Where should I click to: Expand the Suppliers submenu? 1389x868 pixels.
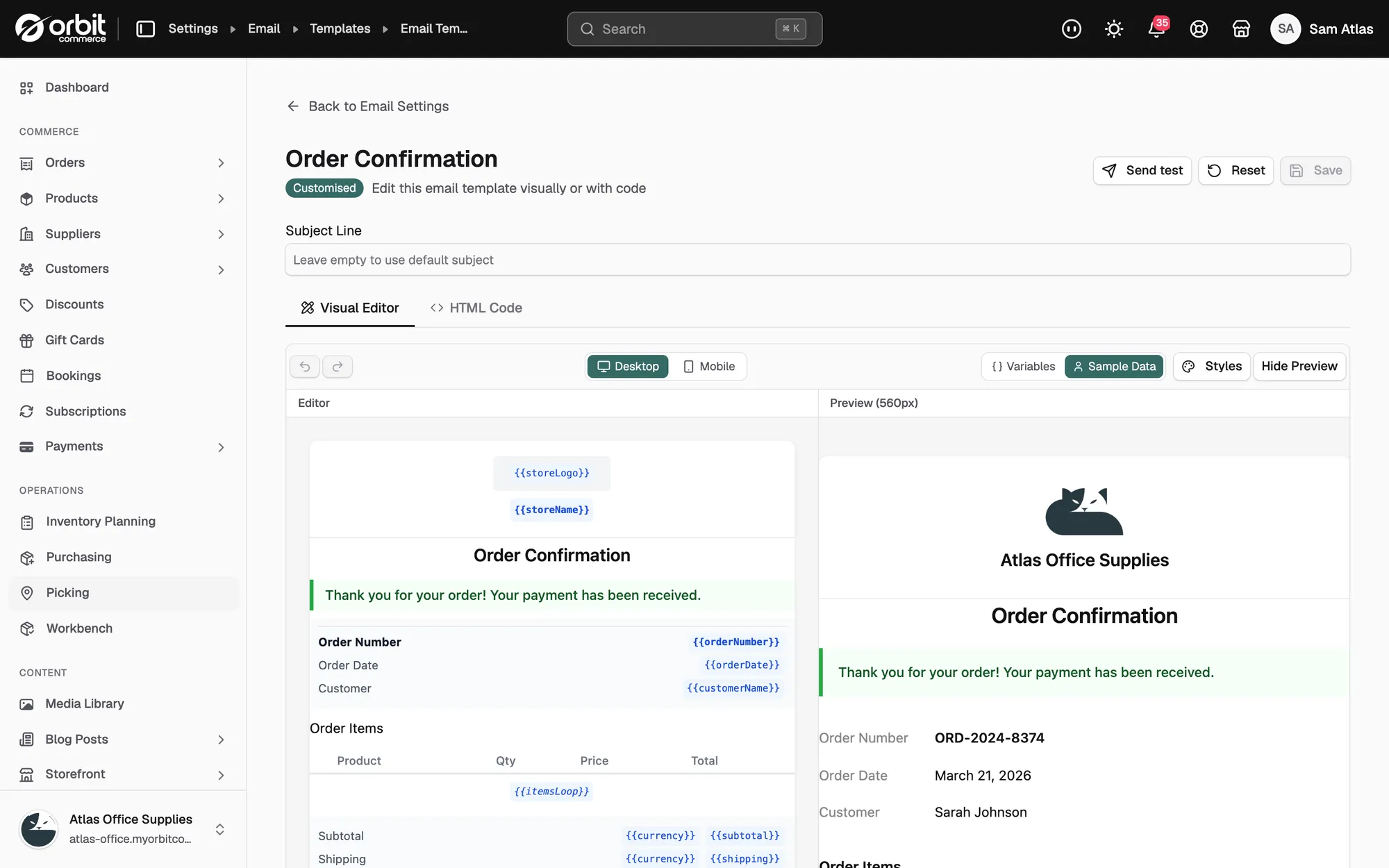pyautogui.click(x=221, y=235)
